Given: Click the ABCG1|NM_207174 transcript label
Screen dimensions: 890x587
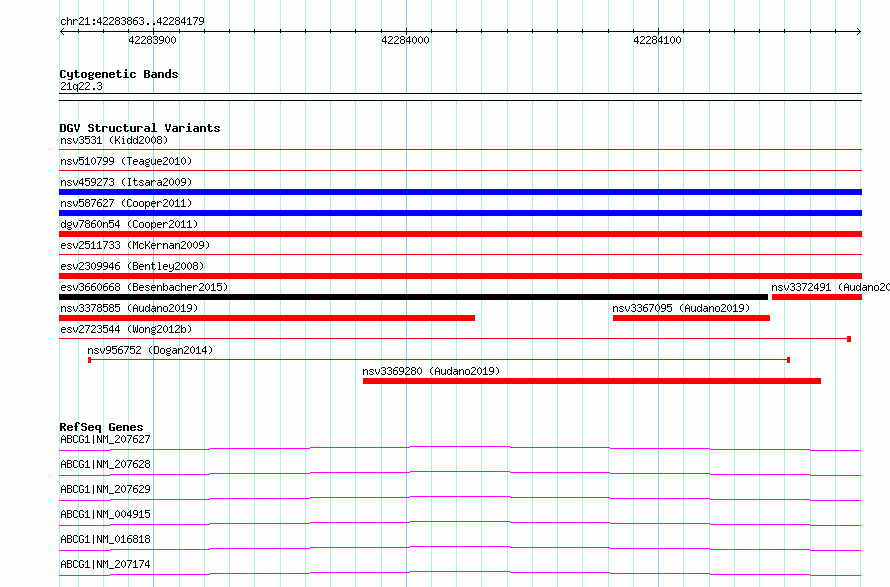Looking at the screenshot, I should 106,564.
